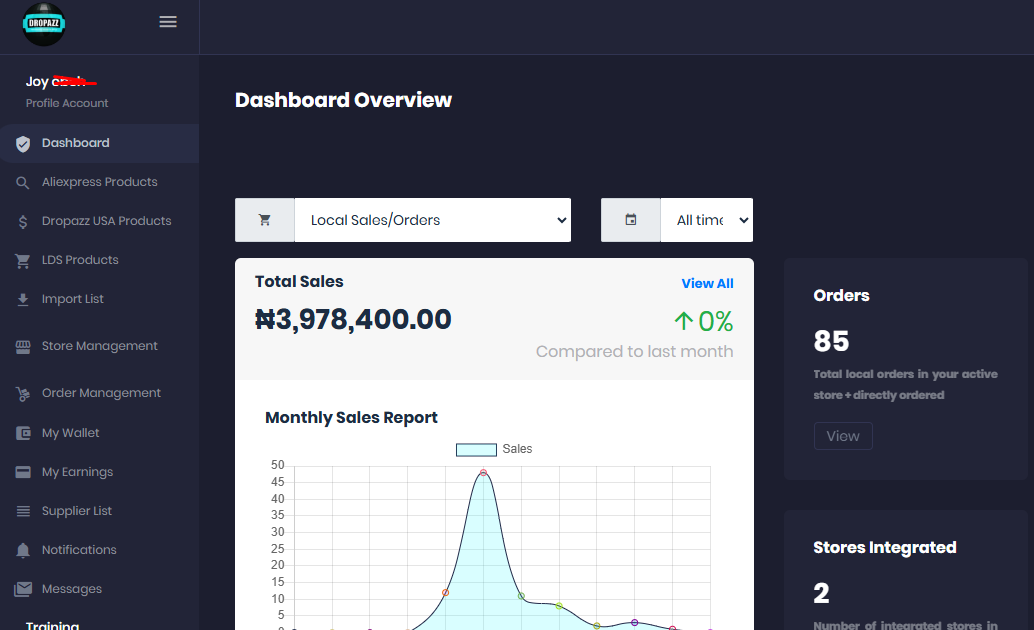
Task: Open the Local Sales/Orders dropdown
Action: pyautogui.click(x=432, y=220)
